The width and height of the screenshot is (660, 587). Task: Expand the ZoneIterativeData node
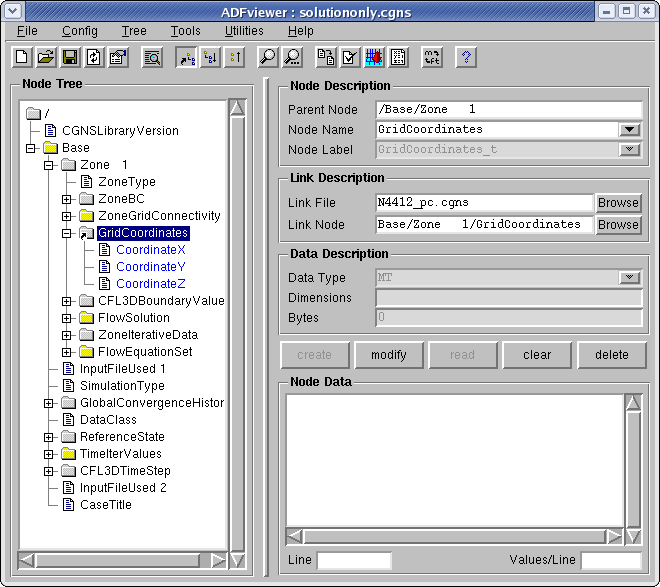tap(67, 335)
